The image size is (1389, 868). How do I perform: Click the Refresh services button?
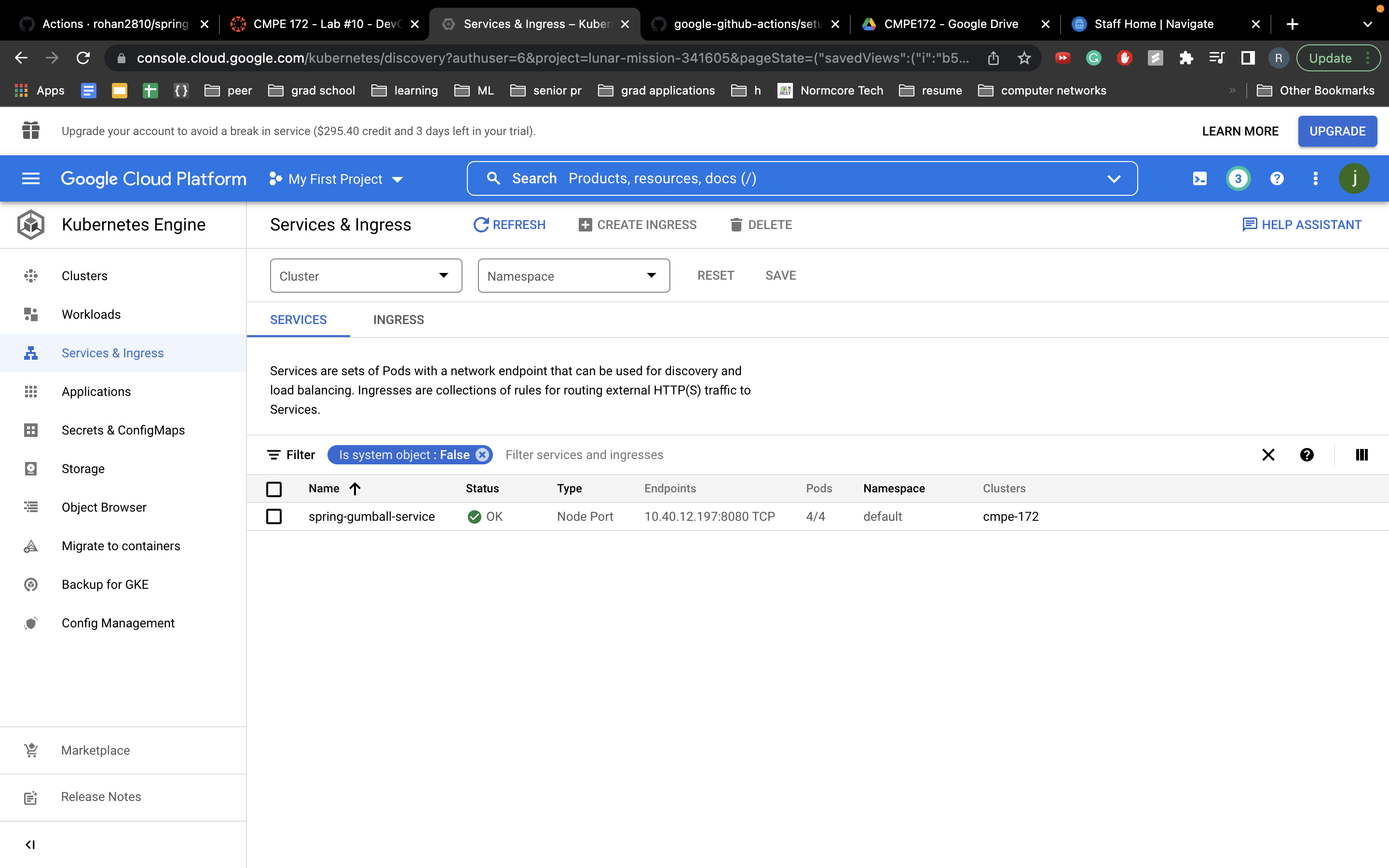(x=509, y=224)
